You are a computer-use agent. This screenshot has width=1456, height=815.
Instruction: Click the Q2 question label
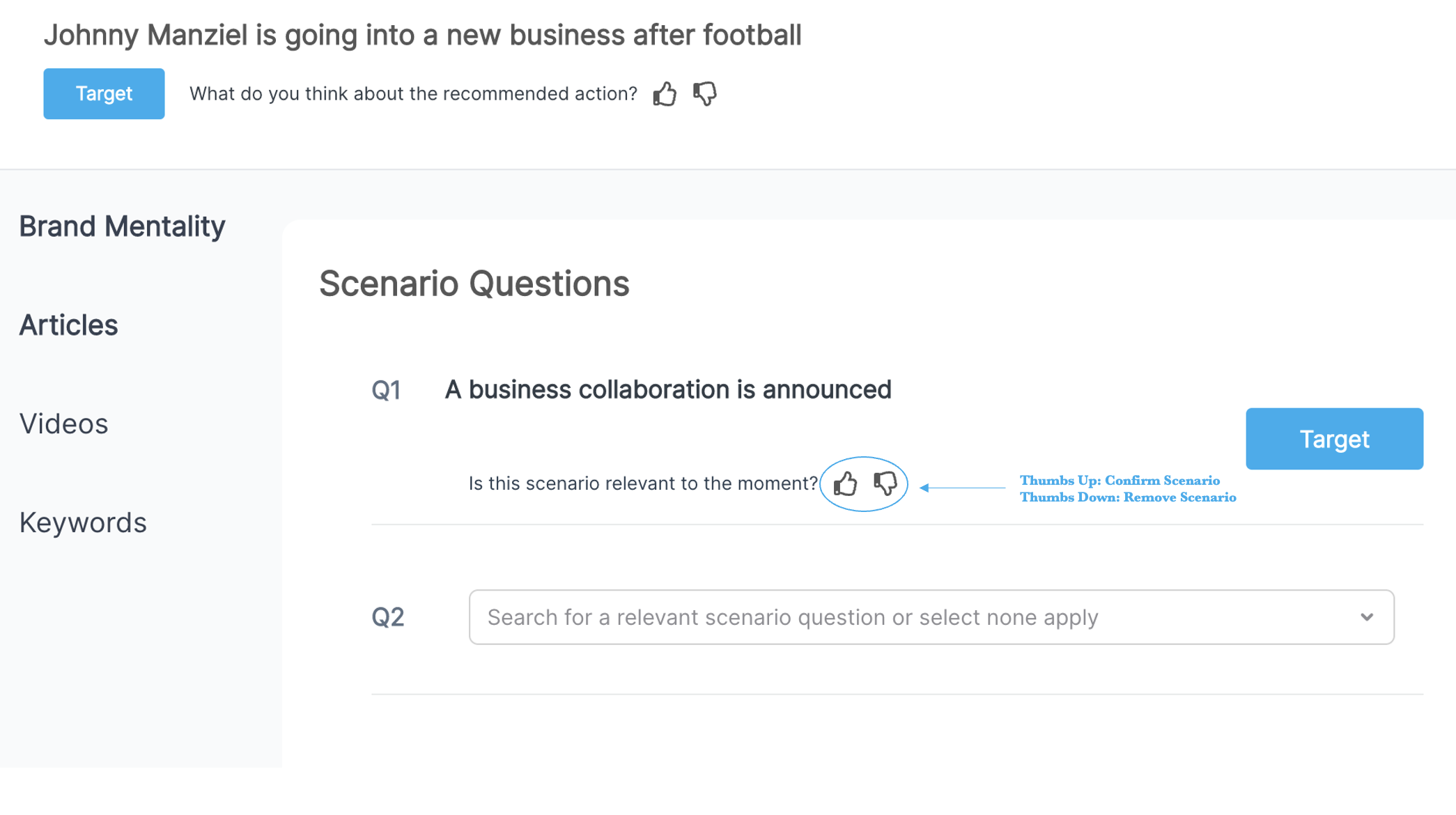(387, 617)
